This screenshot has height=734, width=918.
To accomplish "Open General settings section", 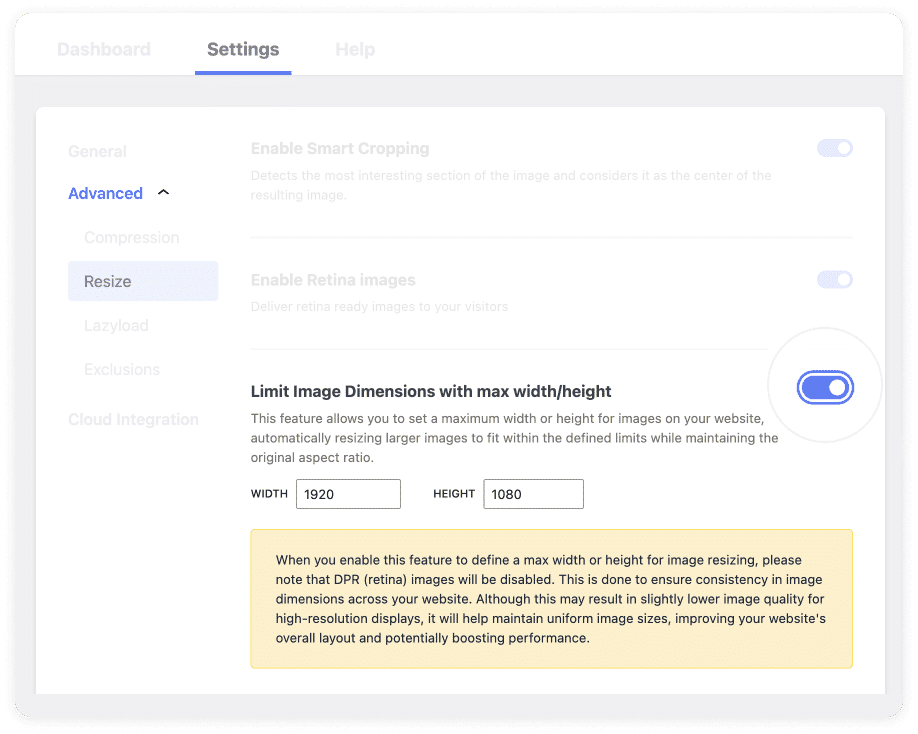I will [x=97, y=152].
